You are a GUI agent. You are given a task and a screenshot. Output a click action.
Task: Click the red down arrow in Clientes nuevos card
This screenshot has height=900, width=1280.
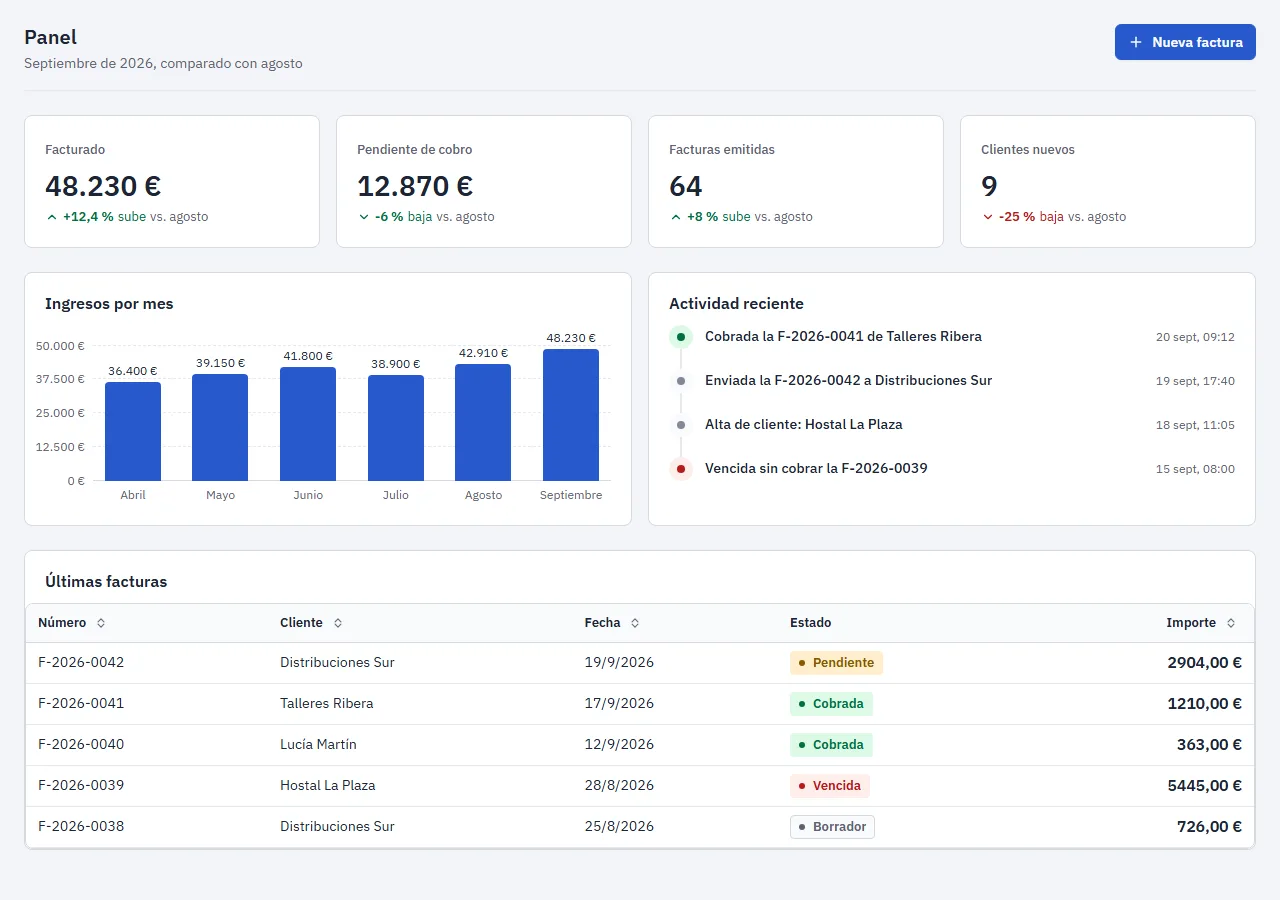988,217
